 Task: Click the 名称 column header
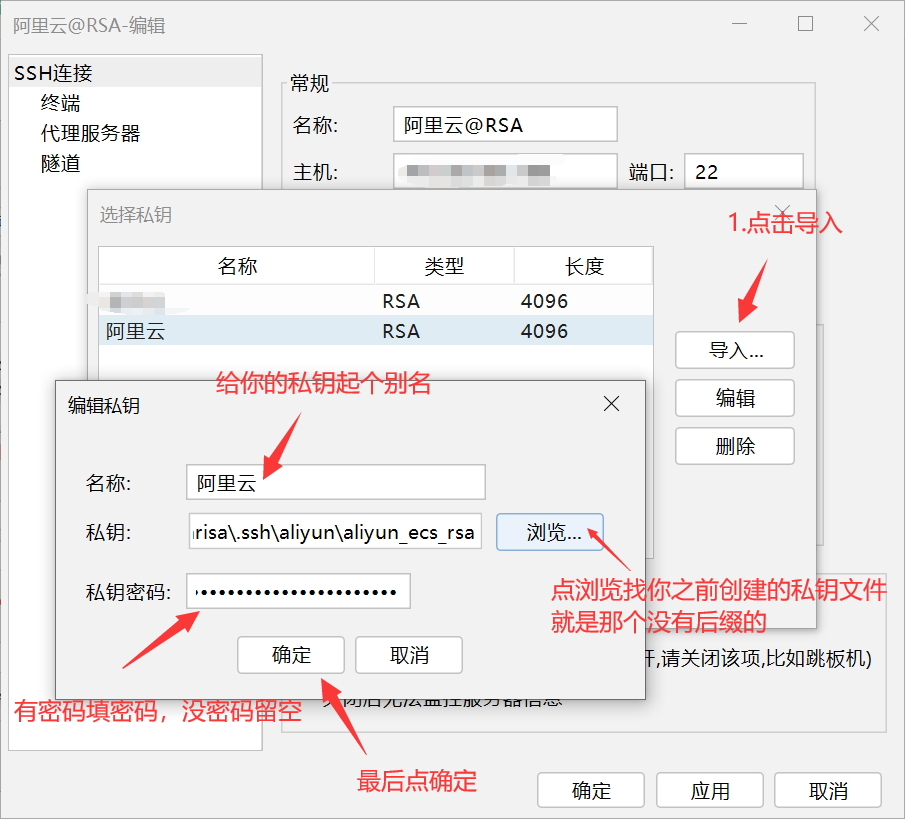pyautogui.click(x=237, y=266)
